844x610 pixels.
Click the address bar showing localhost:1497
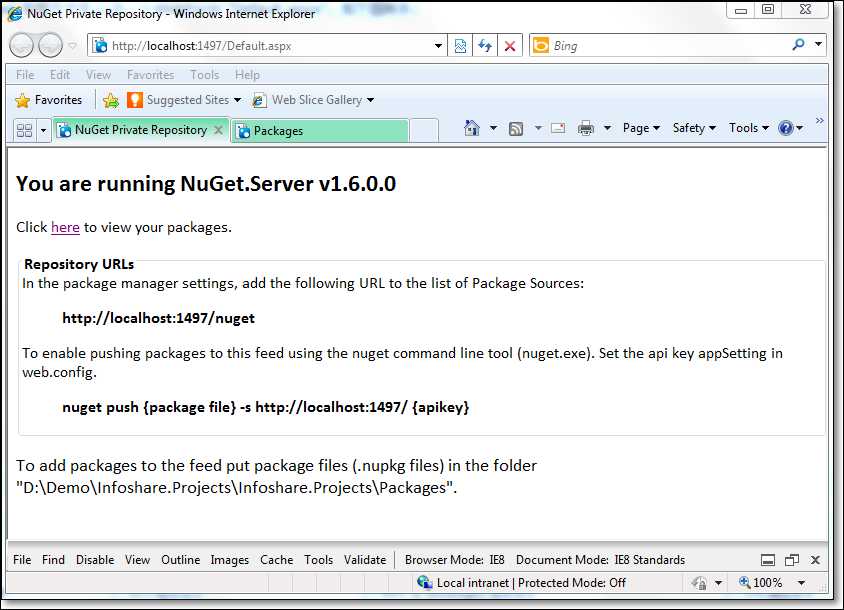261,46
